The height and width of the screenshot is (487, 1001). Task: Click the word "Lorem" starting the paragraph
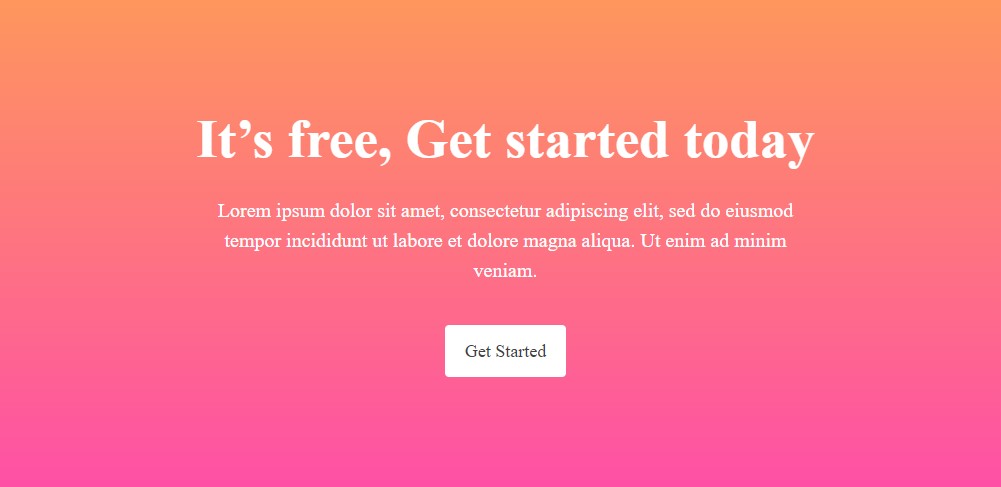tap(245, 211)
